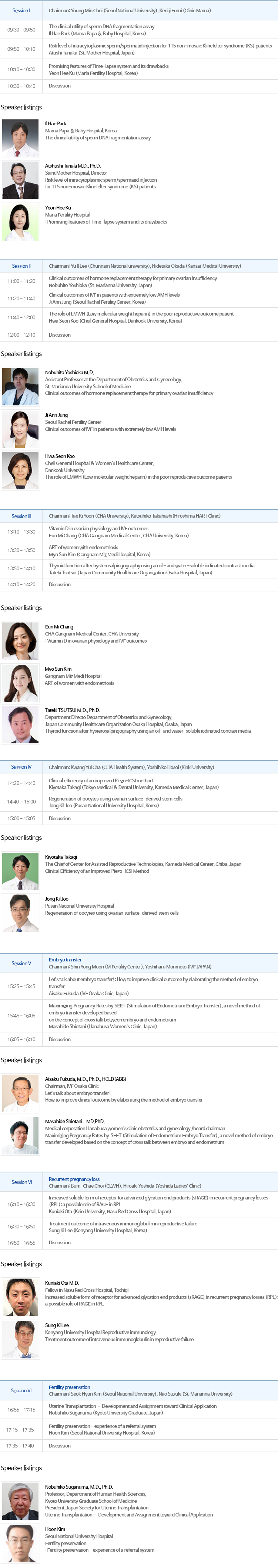Click Nobuhito Yoshioka's portrait image
This screenshot has height=1568, width=278.
pyautogui.click(x=21, y=386)
